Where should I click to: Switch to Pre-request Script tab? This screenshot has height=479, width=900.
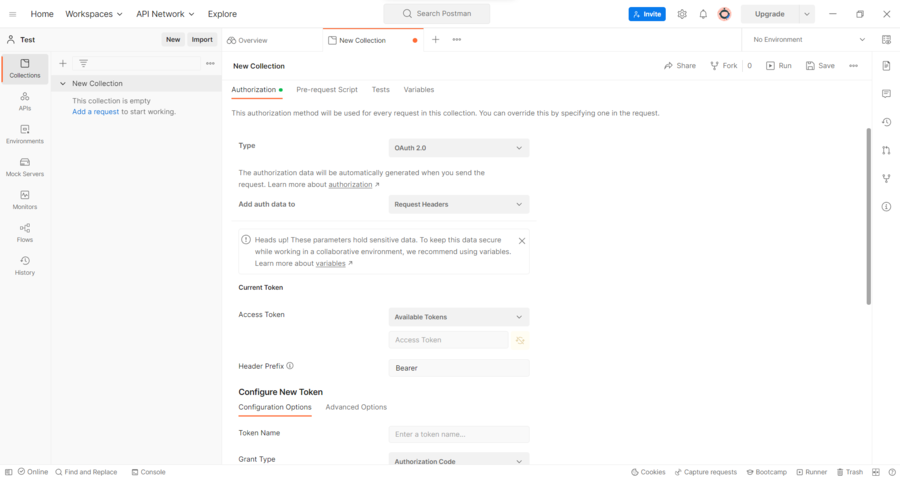[327, 89]
